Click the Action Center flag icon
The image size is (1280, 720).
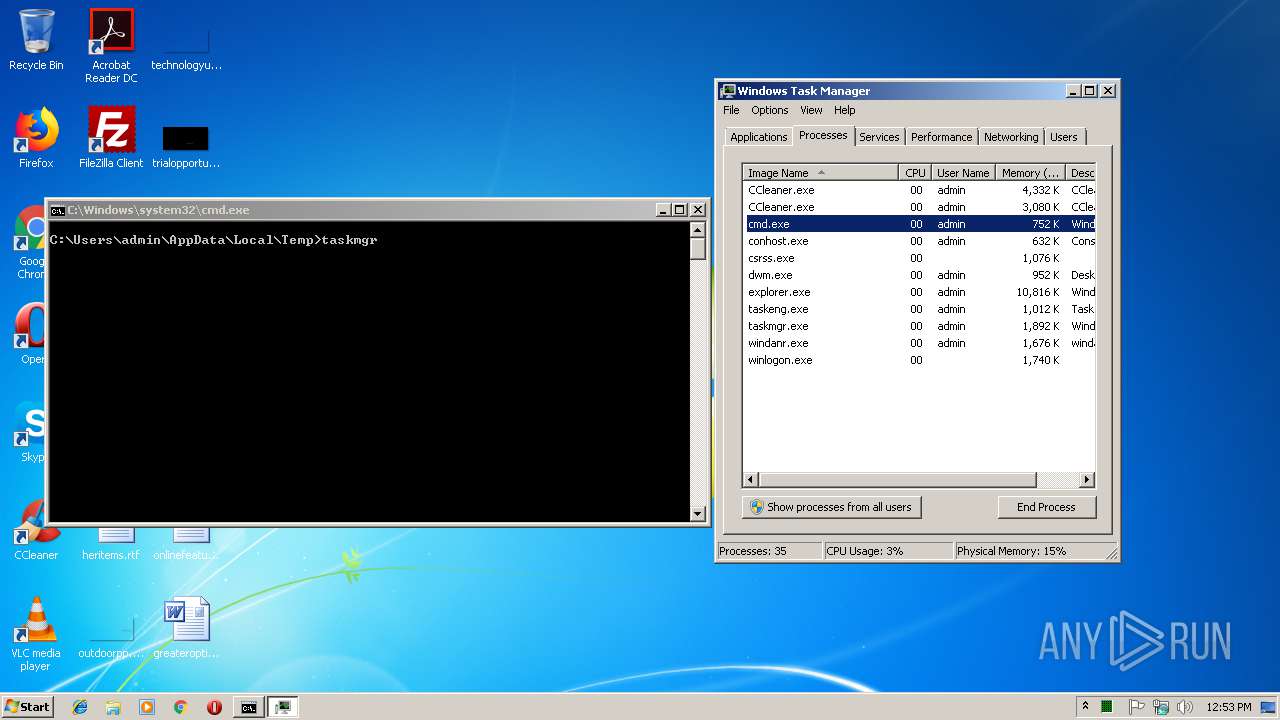1137,707
